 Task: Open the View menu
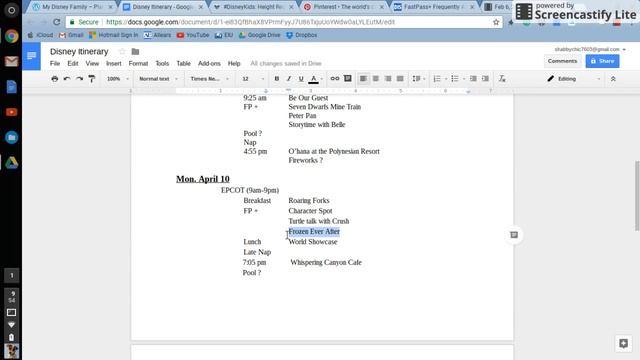pos(92,63)
